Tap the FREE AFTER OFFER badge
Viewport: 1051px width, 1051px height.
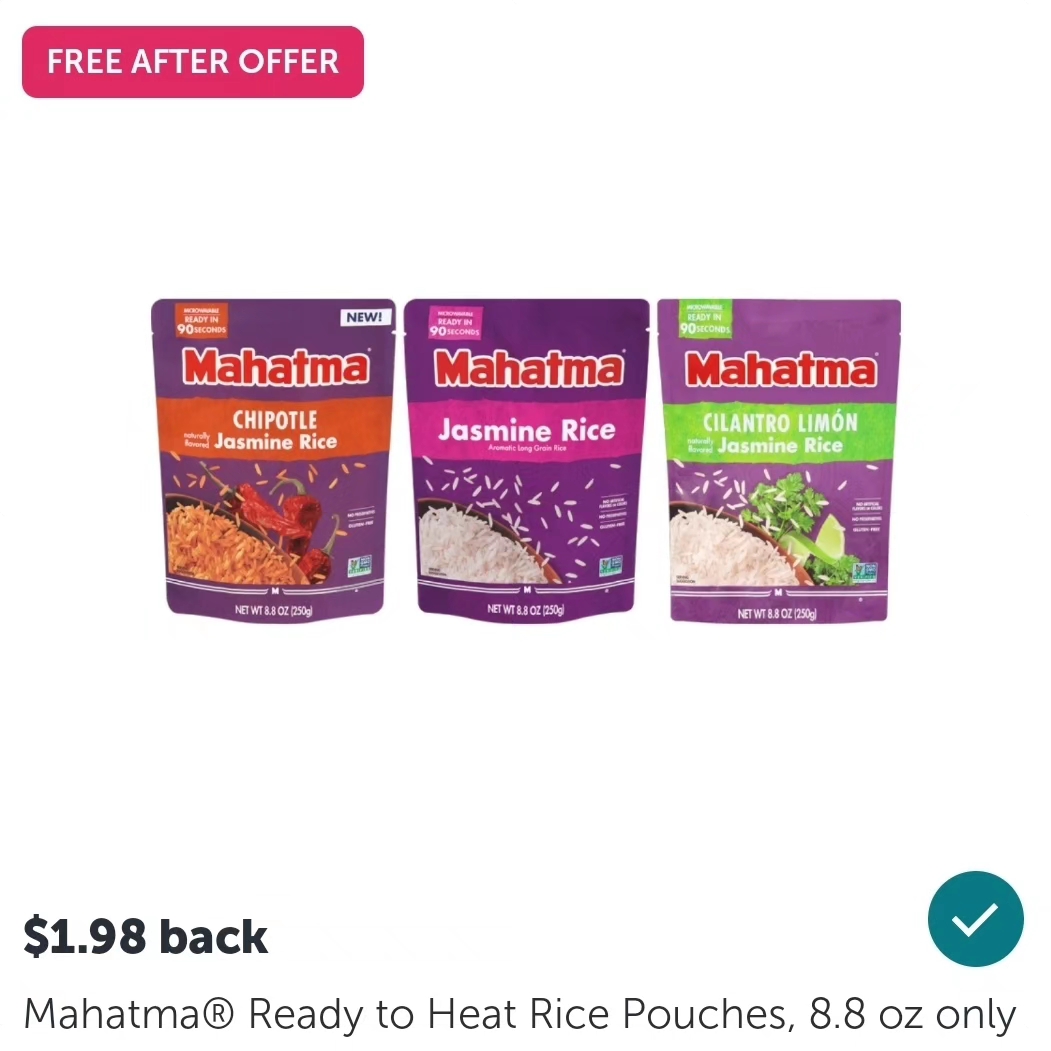(x=193, y=62)
